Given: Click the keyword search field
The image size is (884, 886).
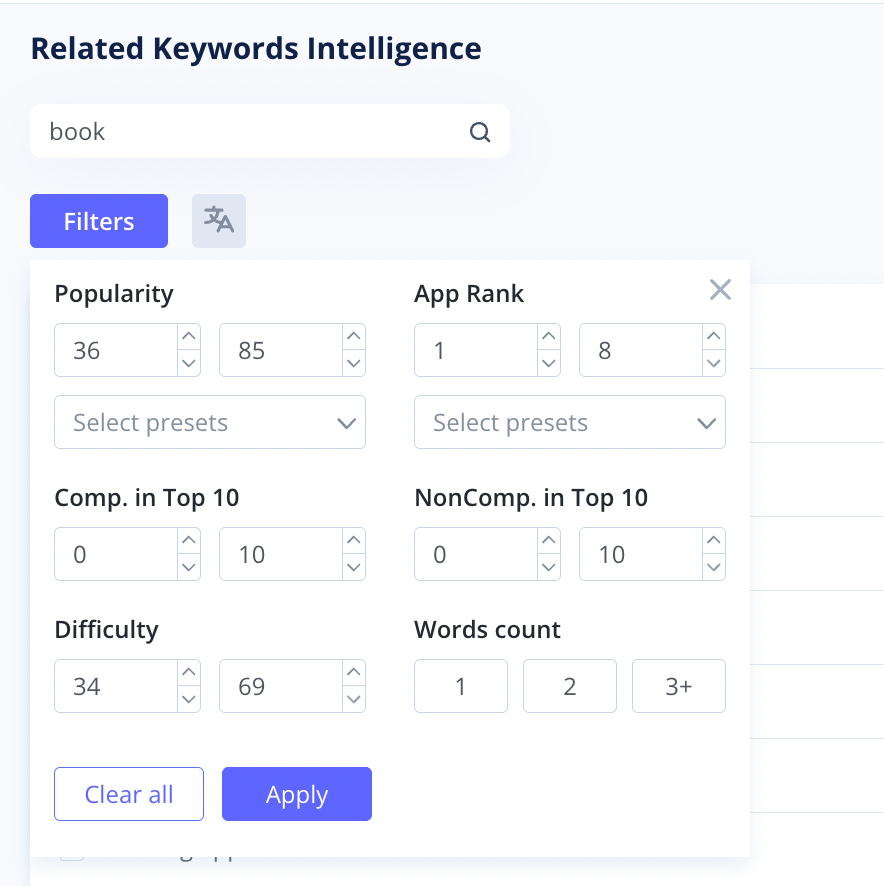Looking at the screenshot, I should [250, 132].
